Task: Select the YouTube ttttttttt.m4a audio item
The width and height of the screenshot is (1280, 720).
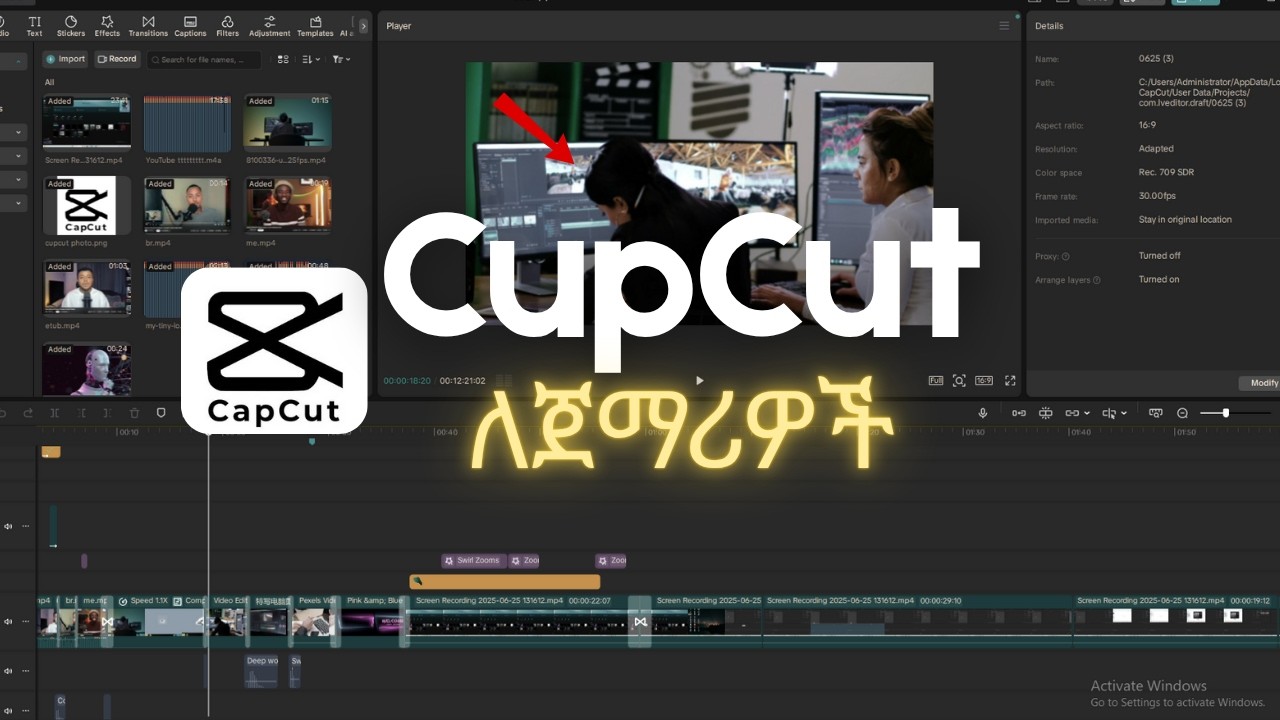Action: (x=187, y=123)
